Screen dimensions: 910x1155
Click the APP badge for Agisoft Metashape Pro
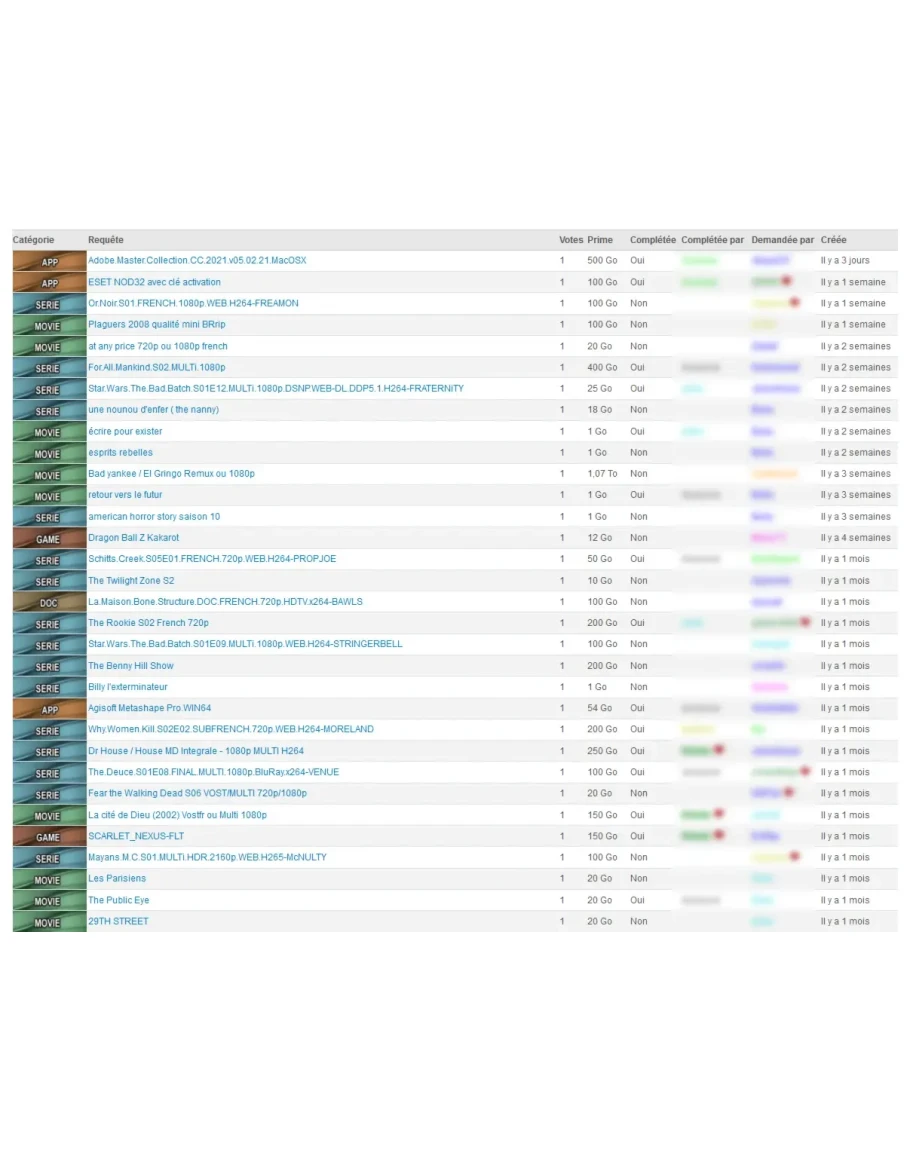(x=49, y=709)
